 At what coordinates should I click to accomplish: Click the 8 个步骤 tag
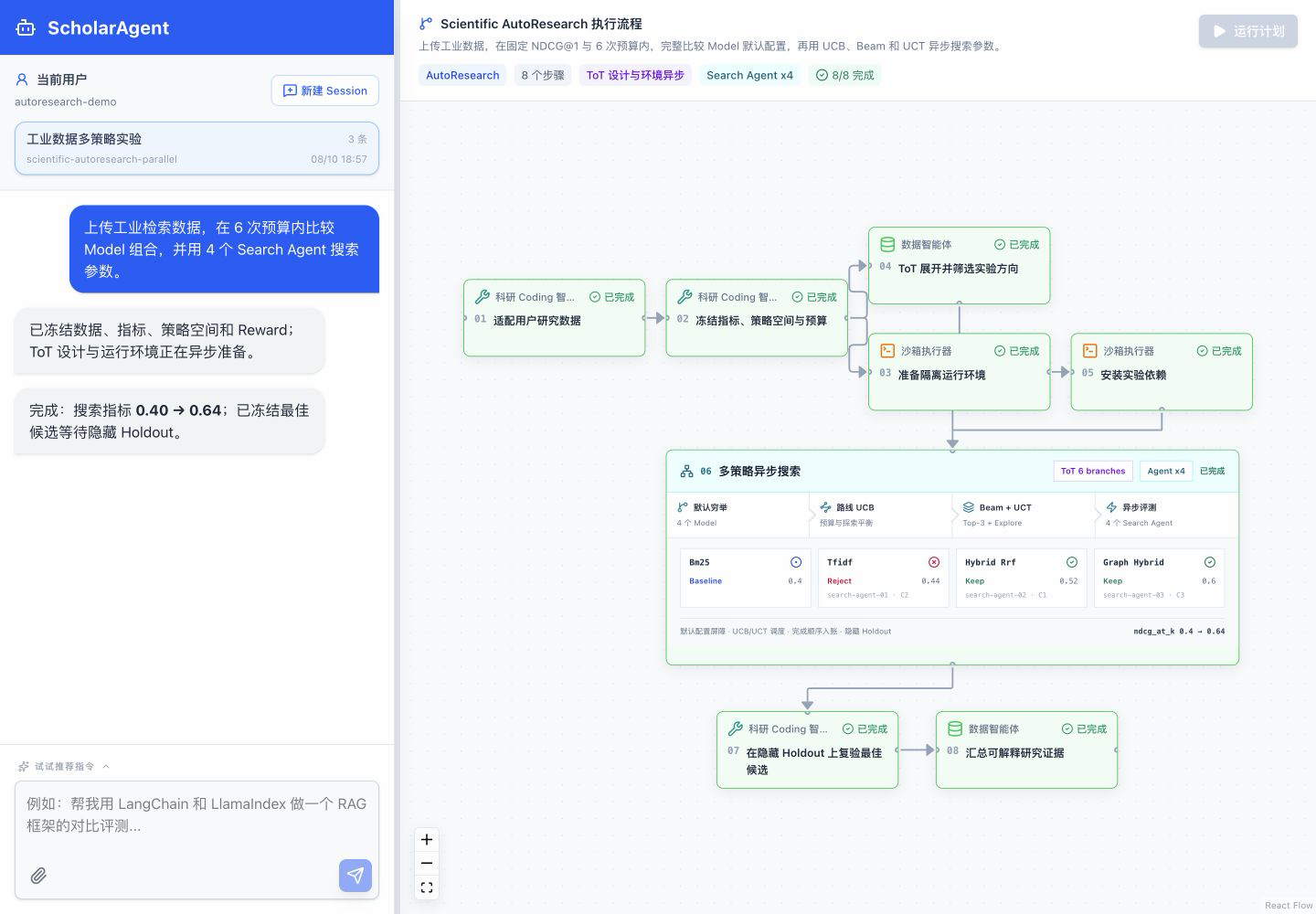pyautogui.click(x=543, y=75)
